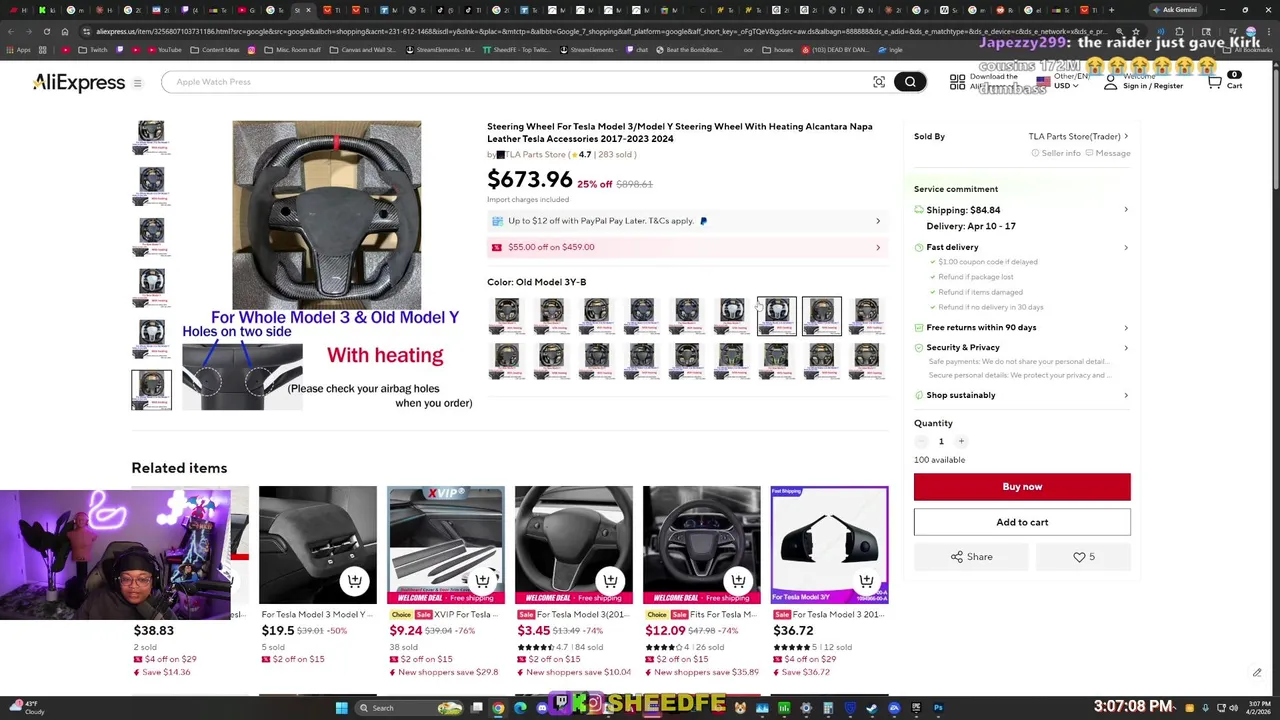Select the last color variant in the top row
Screen dimensions: 1280x720
point(867,315)
